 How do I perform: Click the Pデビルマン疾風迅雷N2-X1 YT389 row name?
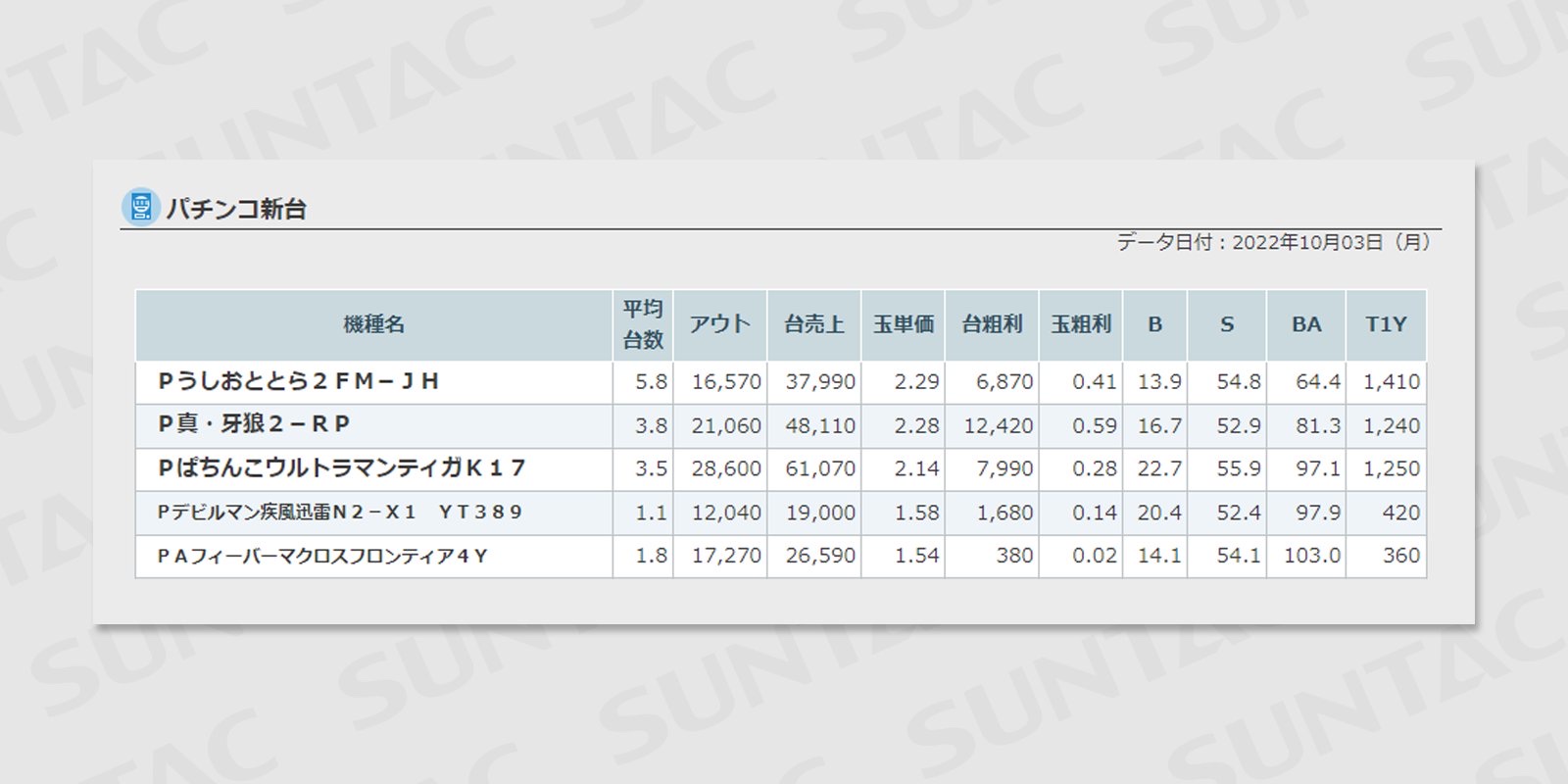pyautogui.click(x=340, y=512)
